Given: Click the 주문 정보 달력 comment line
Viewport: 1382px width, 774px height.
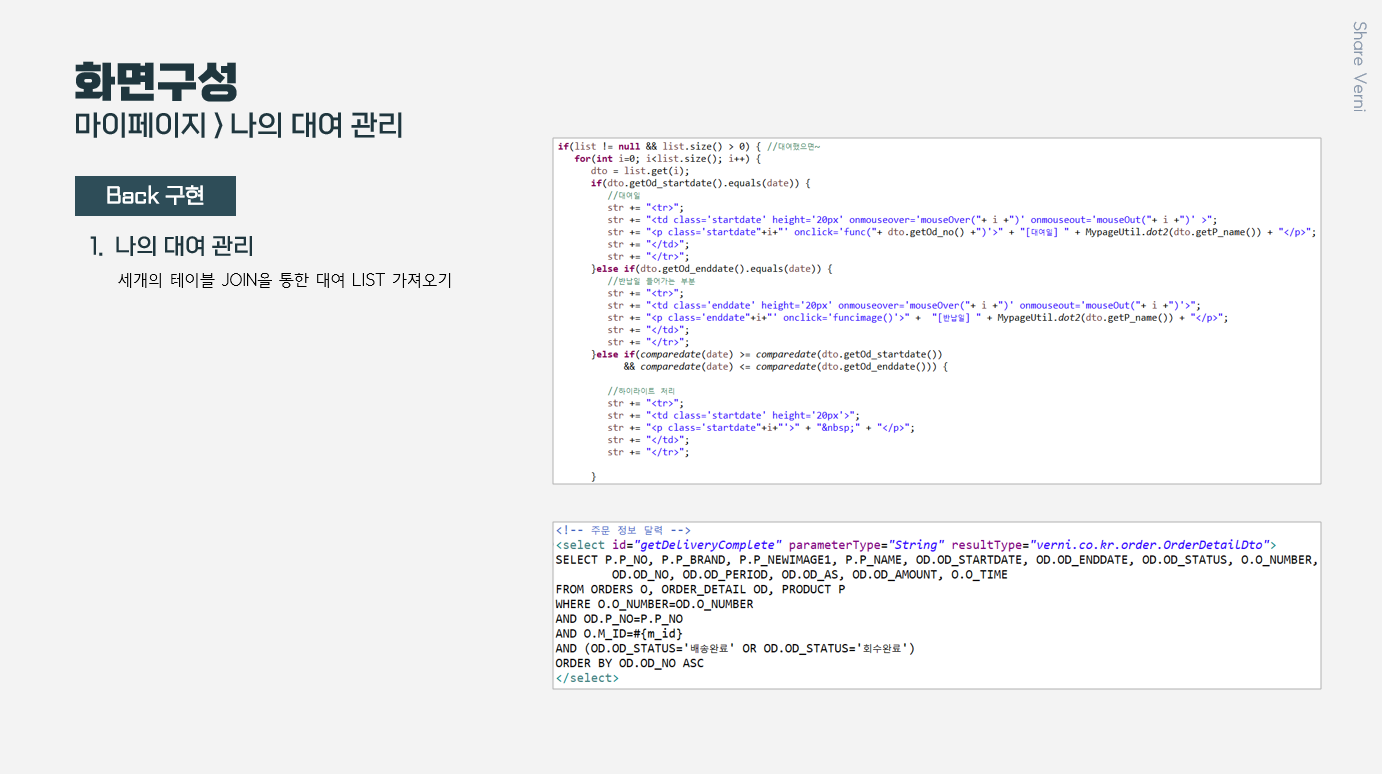Looking at the screenshot, I should 625,530.
